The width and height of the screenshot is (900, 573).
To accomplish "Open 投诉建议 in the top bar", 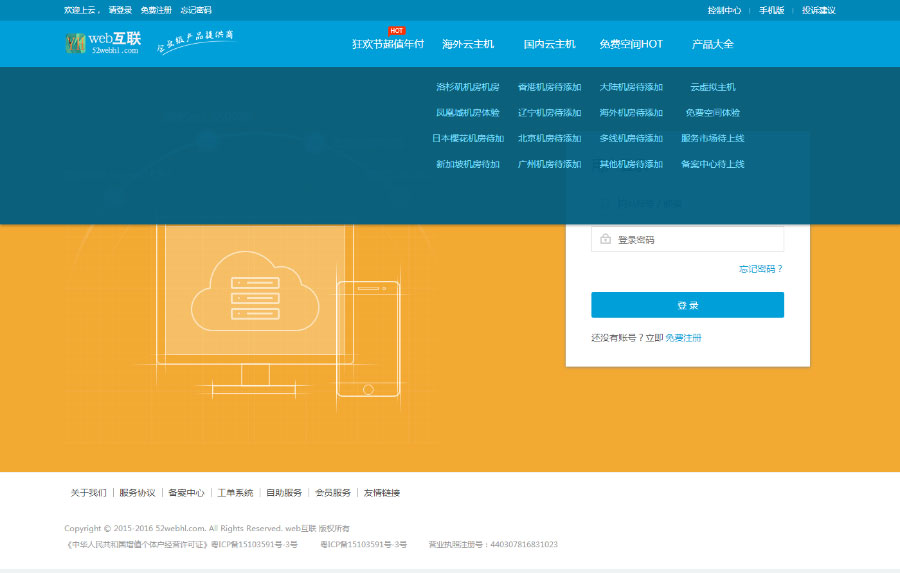I will coord(818,10).
